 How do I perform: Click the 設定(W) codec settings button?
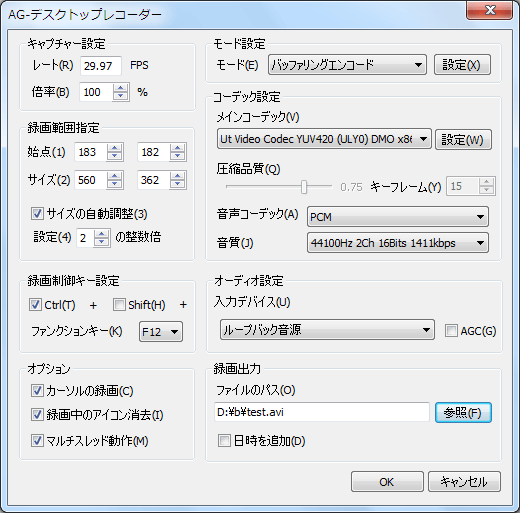coord(463,139)
